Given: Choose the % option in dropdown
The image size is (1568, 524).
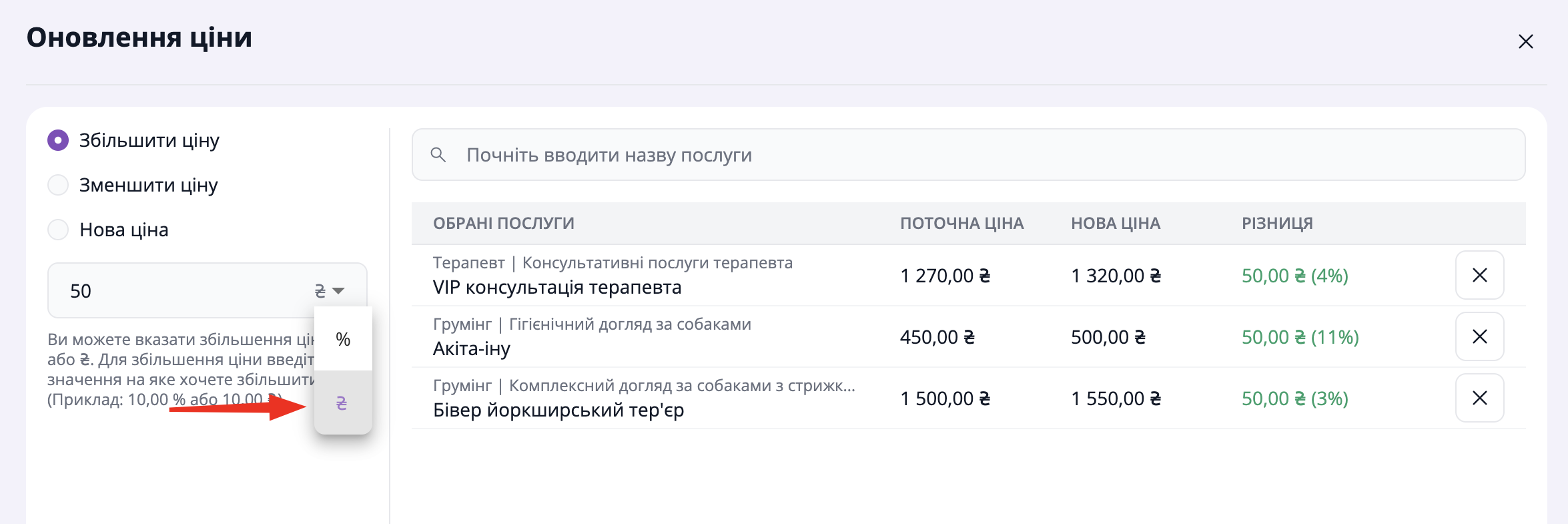Looking at the screenshot, I should [343, 339].
